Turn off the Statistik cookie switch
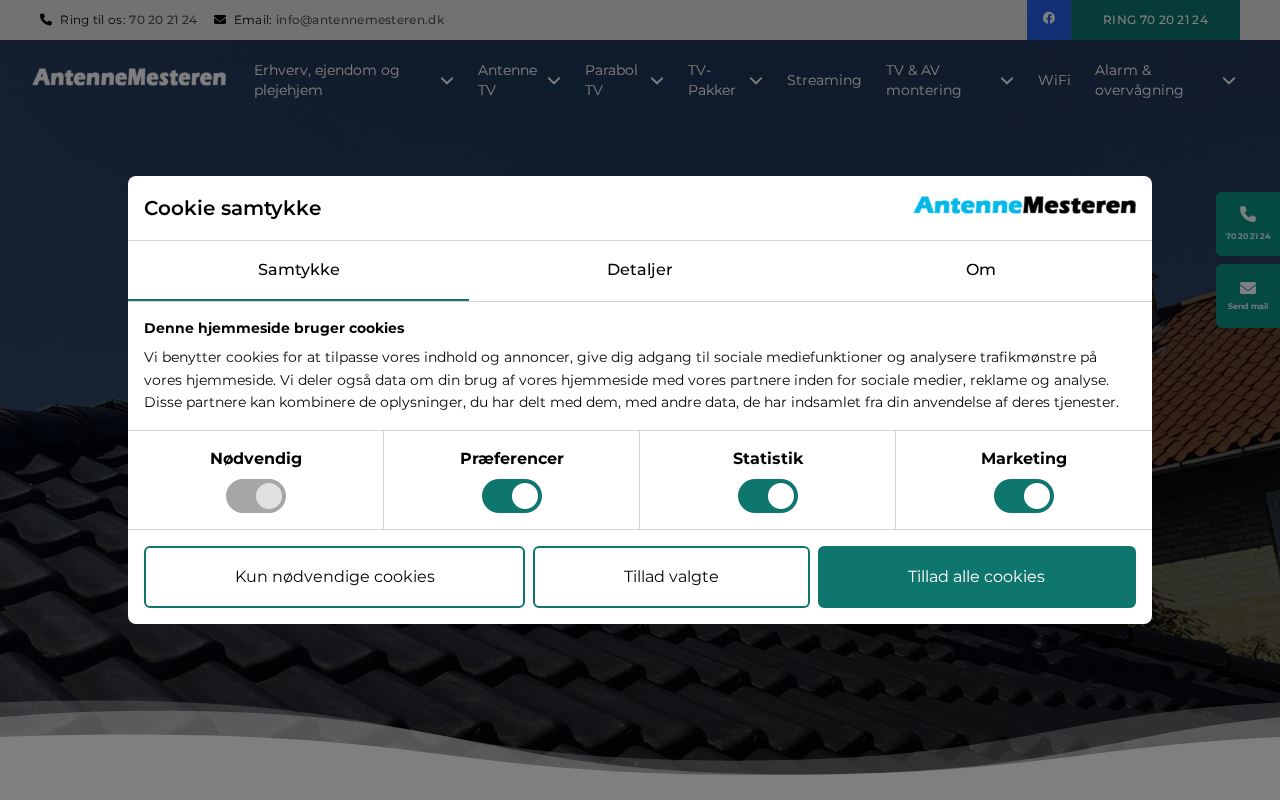1280x800 pixels. (768, 496)
